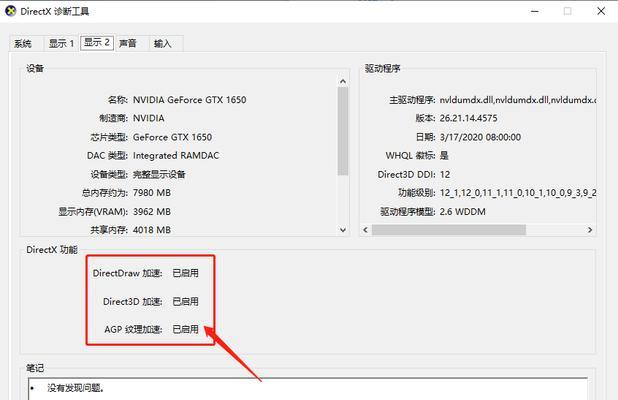
Task: Click the device name NVIDIA GeForce GTX 1650
Action: click(x=190, y=100)
